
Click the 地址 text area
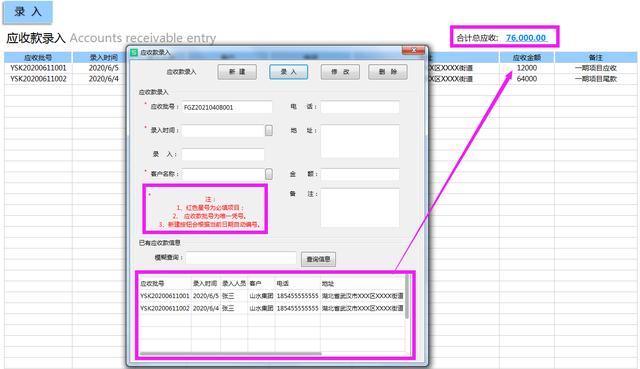pyautogui.click(x=360, y=141)
